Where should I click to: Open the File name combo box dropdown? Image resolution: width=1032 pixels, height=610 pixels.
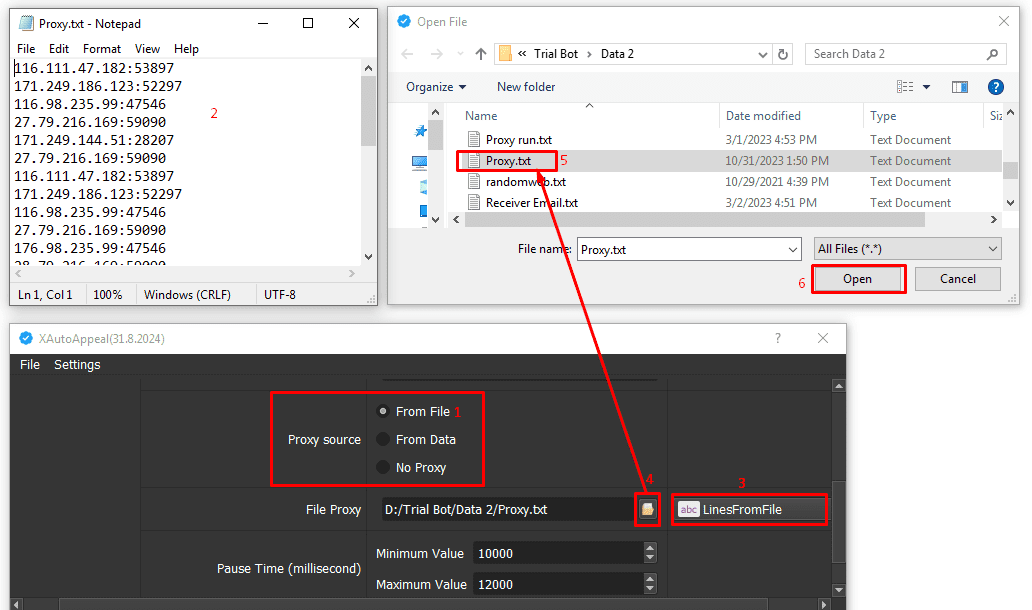pos(792,249)
